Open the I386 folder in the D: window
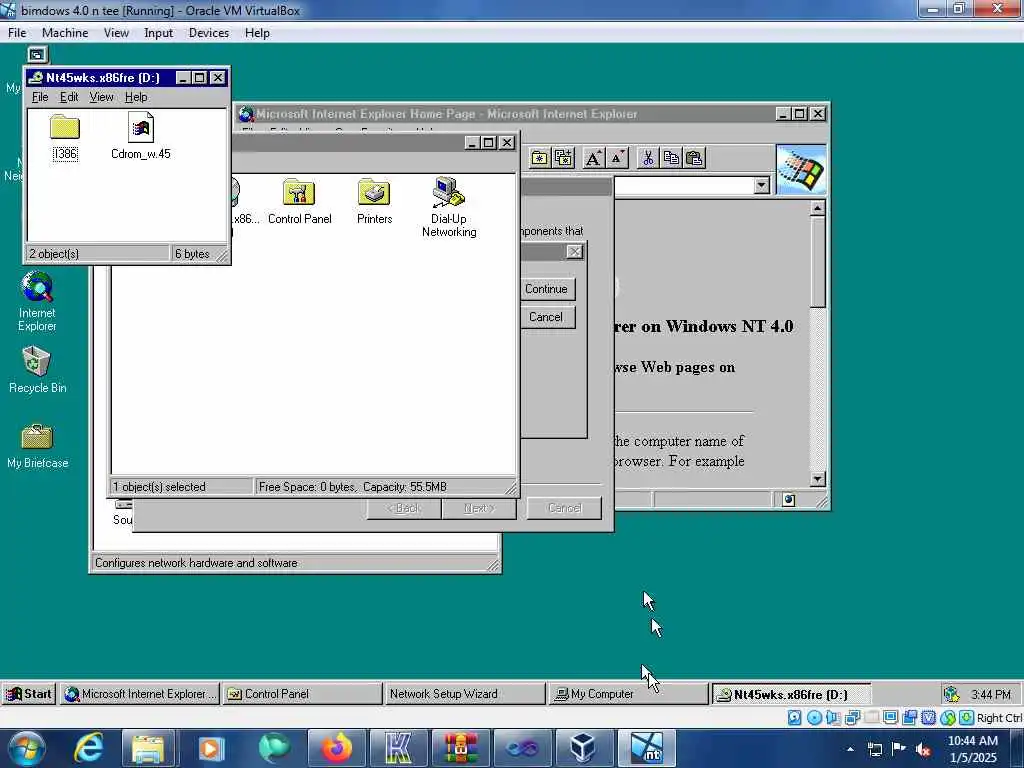Image resolution: width=1024 pixels, height=768 pixels. (x=65, y=136)
